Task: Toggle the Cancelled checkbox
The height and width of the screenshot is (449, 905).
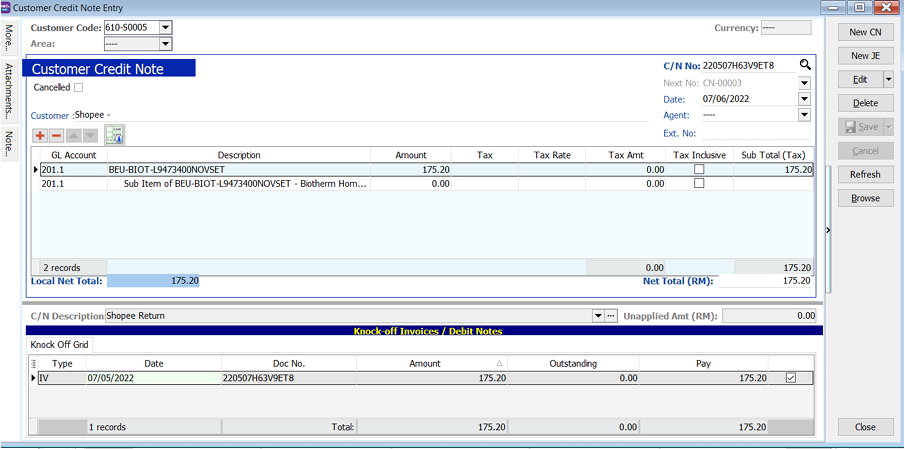Action: (x=79, y=88)
